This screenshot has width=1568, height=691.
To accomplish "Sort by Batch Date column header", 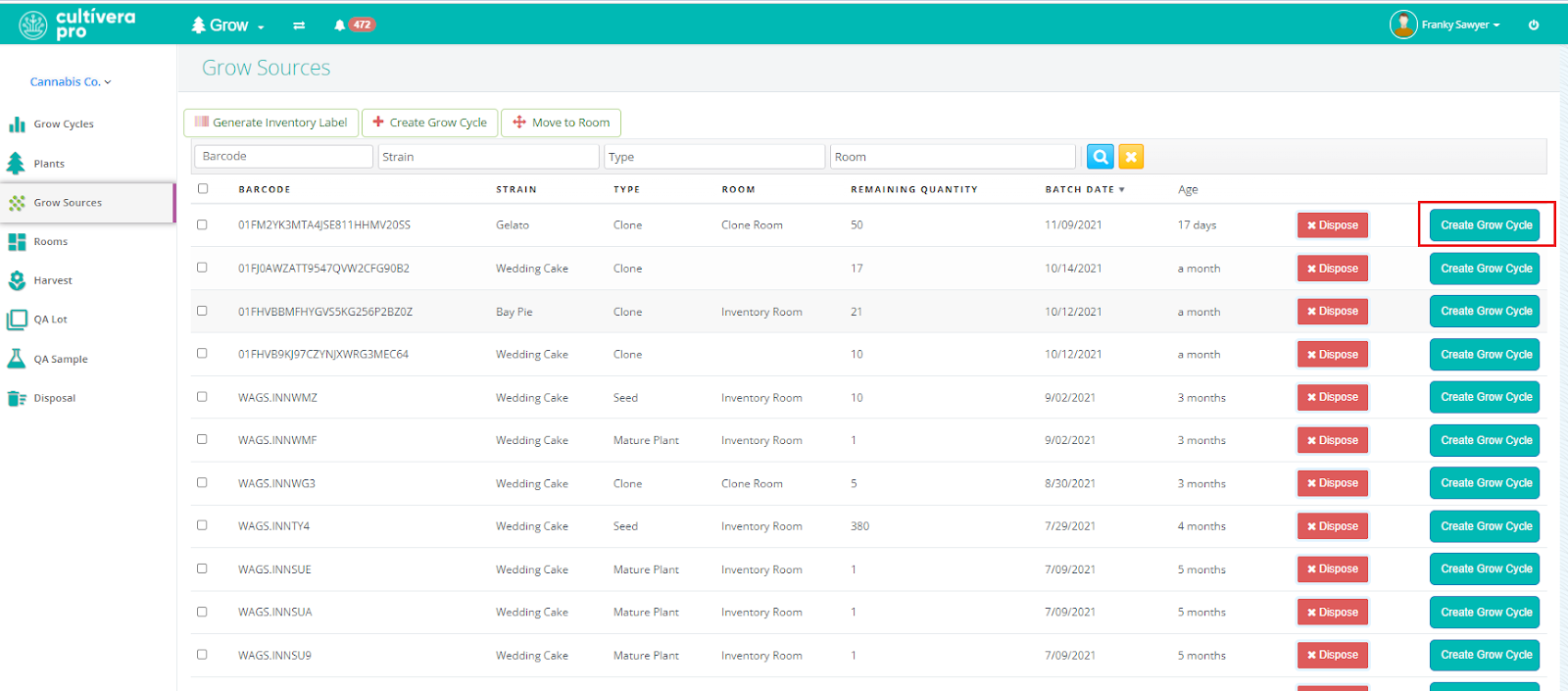I will click(x=1085, y=189).
